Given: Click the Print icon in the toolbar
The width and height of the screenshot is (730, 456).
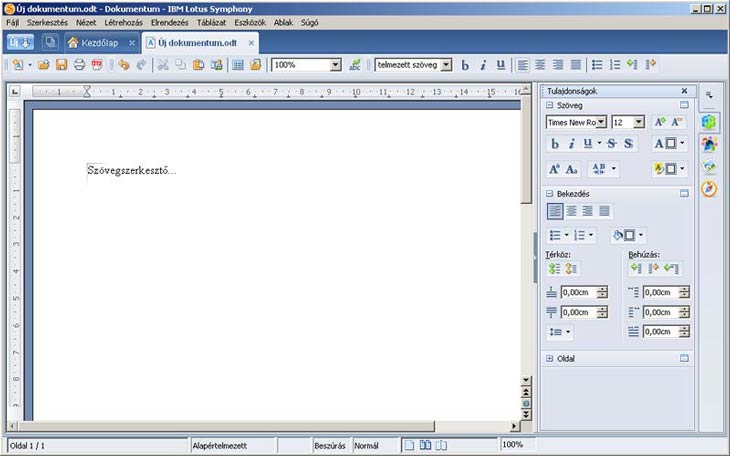Looking at the screenshot, I should pos(79,65).
